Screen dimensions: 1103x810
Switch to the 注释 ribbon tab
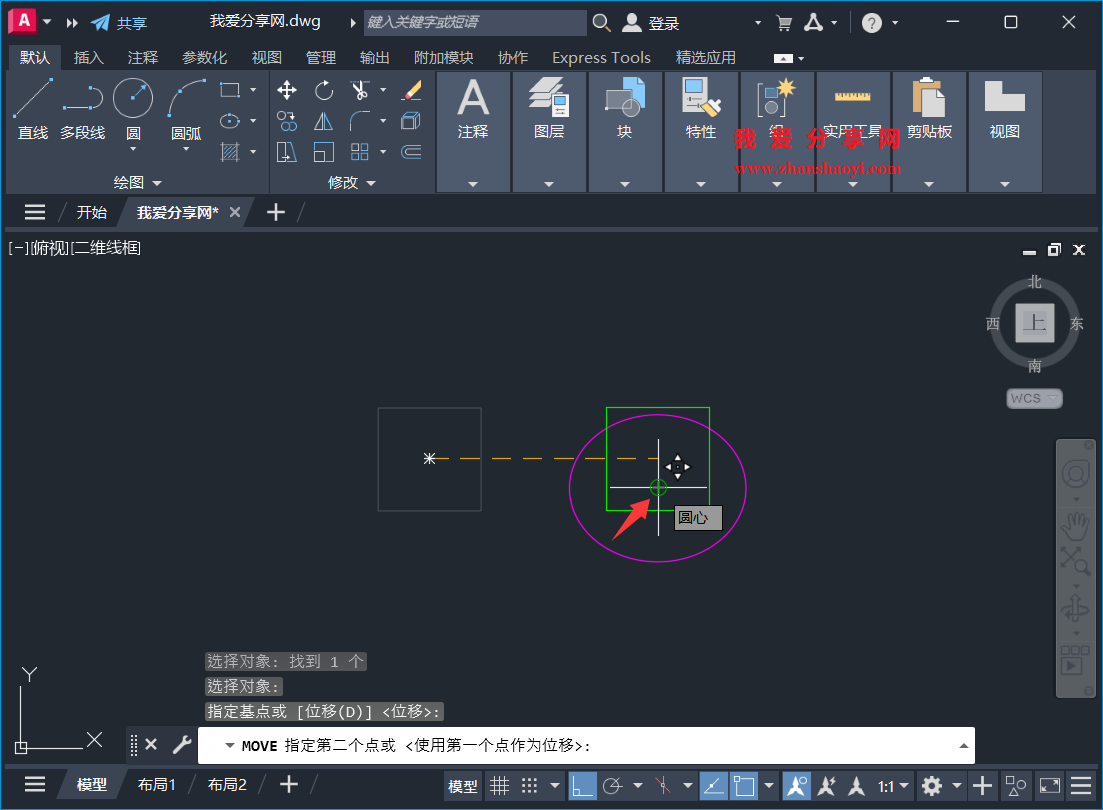(143, 58)
